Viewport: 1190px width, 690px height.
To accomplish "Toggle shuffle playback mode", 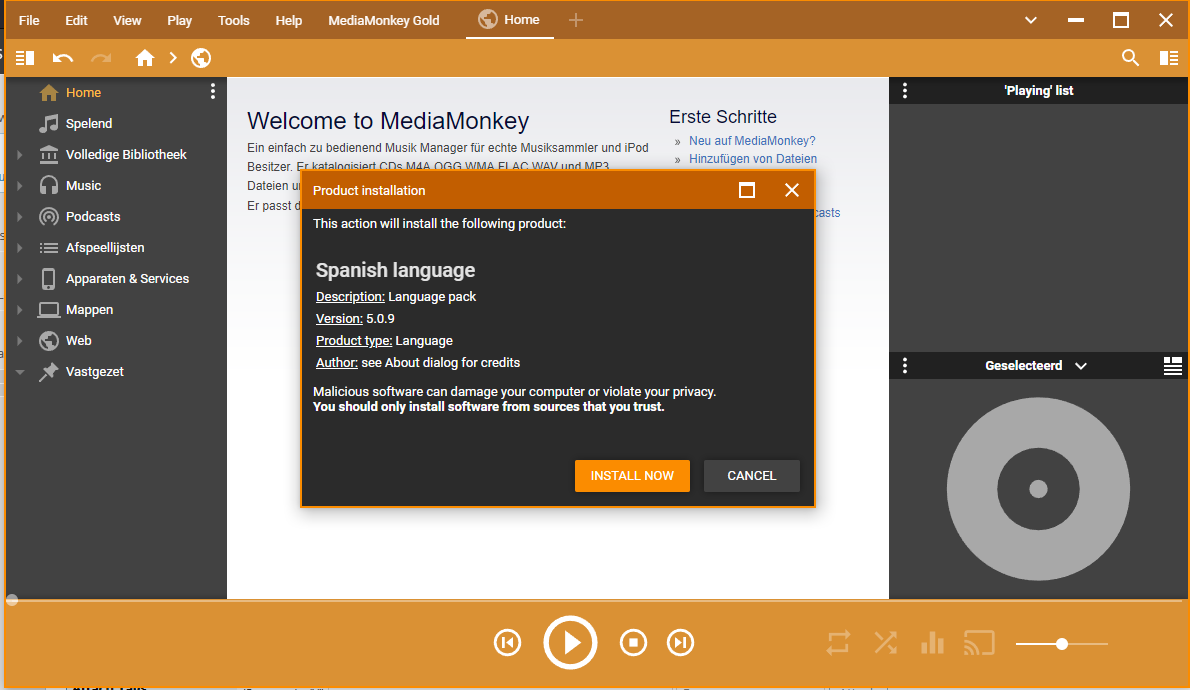I will (x=885, y=643).
